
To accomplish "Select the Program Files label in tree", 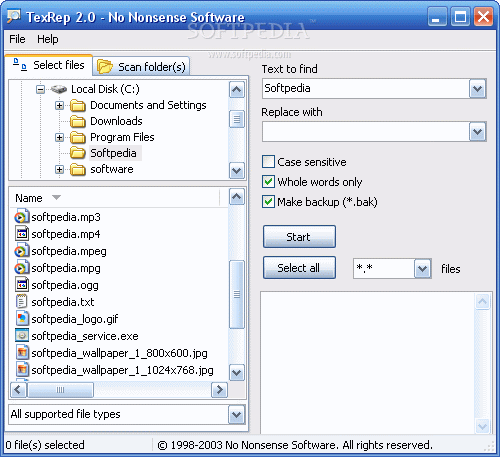I will click(x=122, y=137).
